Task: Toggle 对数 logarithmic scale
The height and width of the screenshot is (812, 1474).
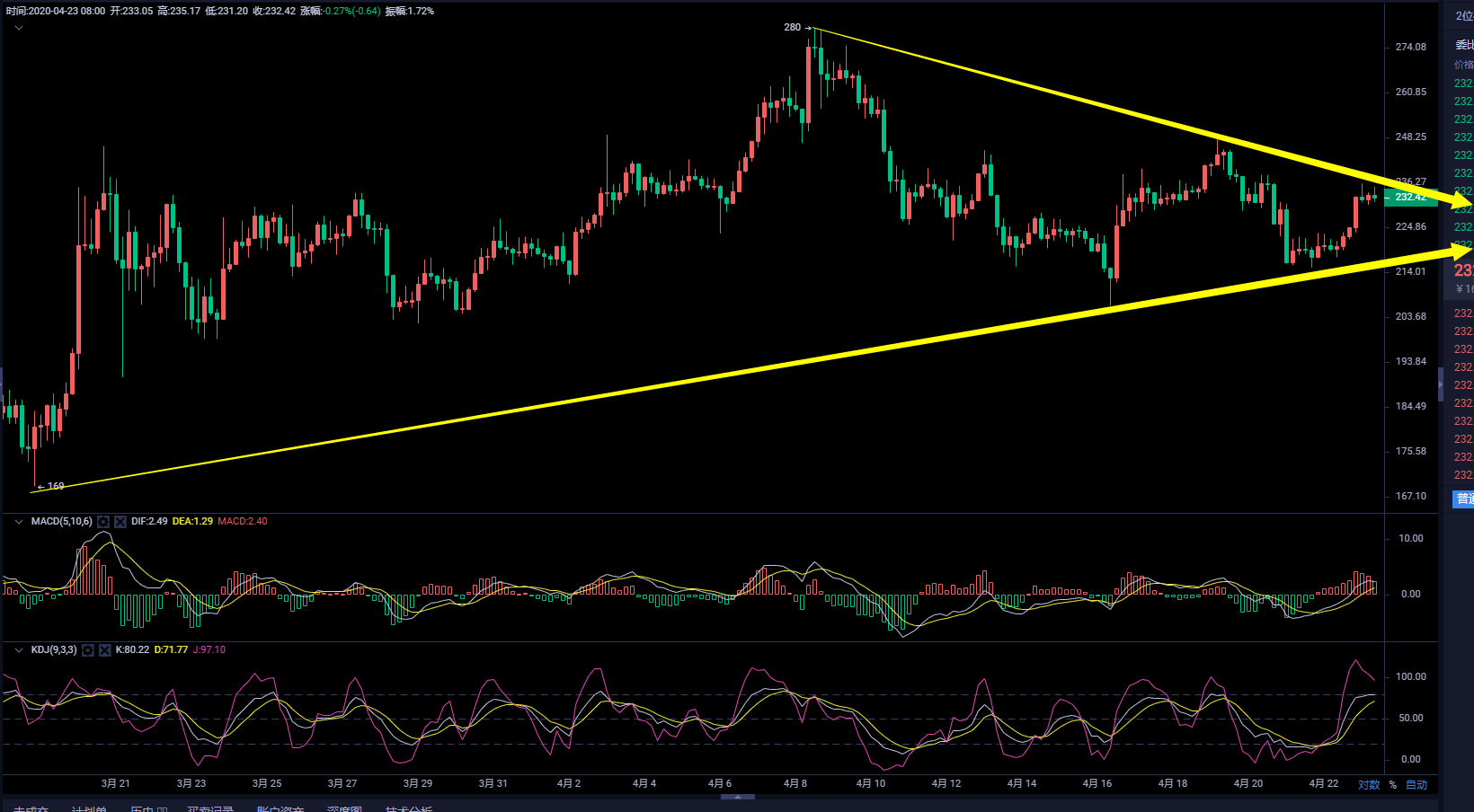Action: (x=1368, y=785)
